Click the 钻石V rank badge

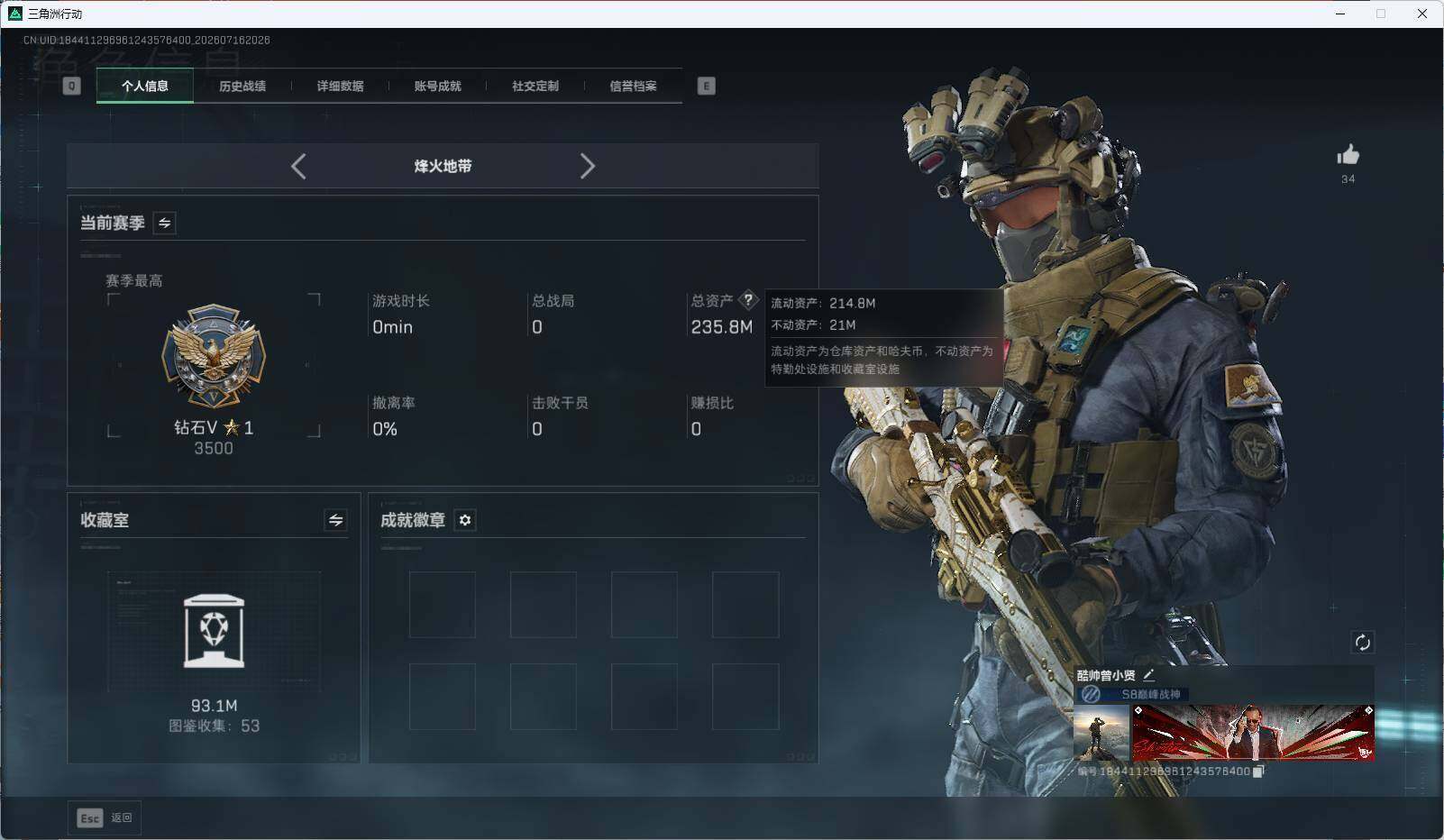pos(214,356)
